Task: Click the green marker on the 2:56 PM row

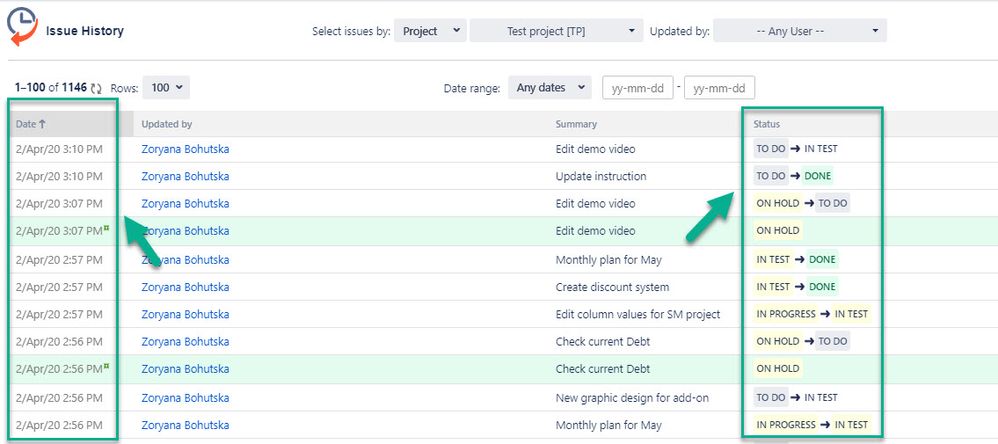Action: click(x=106, y=366)
